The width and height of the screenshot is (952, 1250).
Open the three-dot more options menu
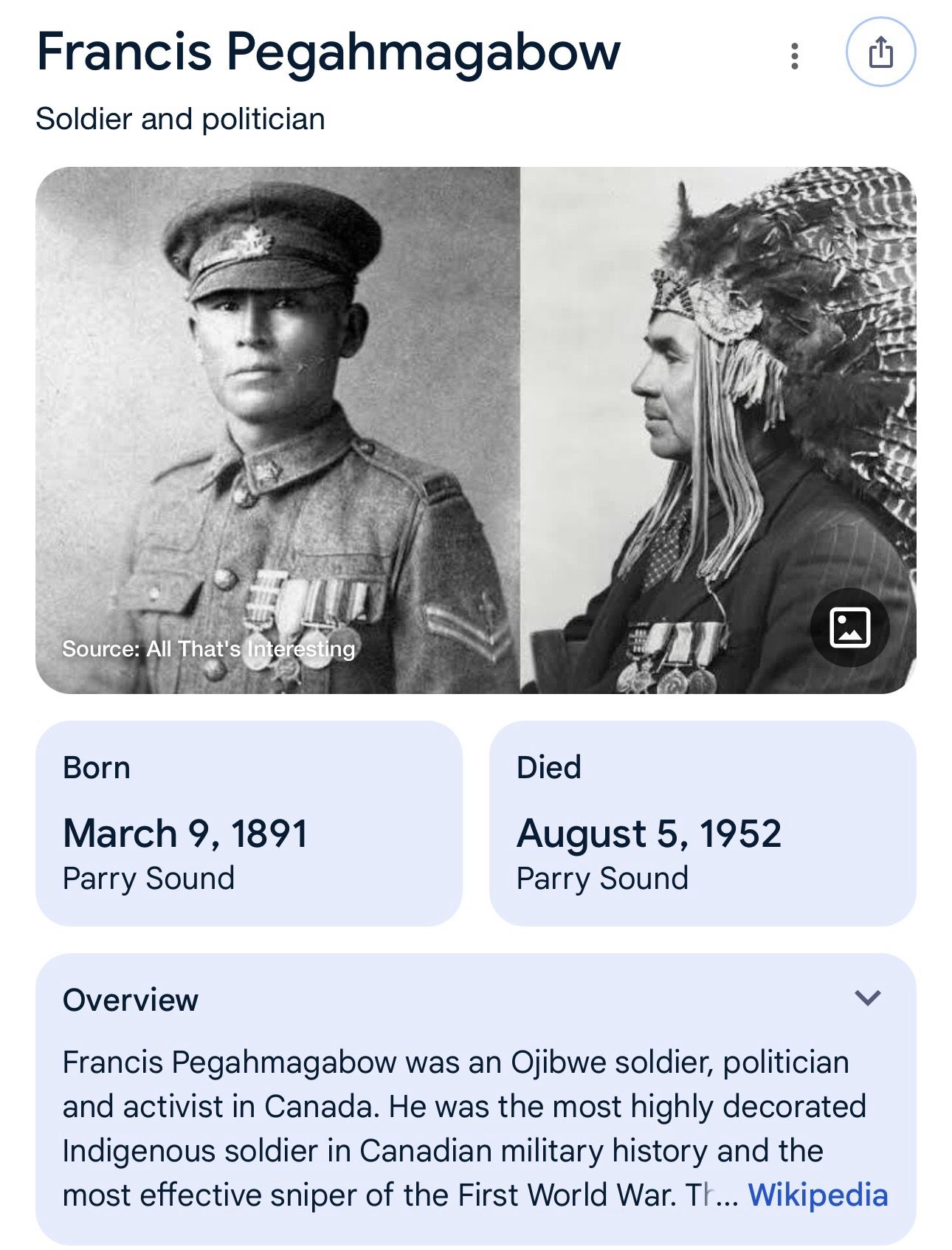[794, 55]
